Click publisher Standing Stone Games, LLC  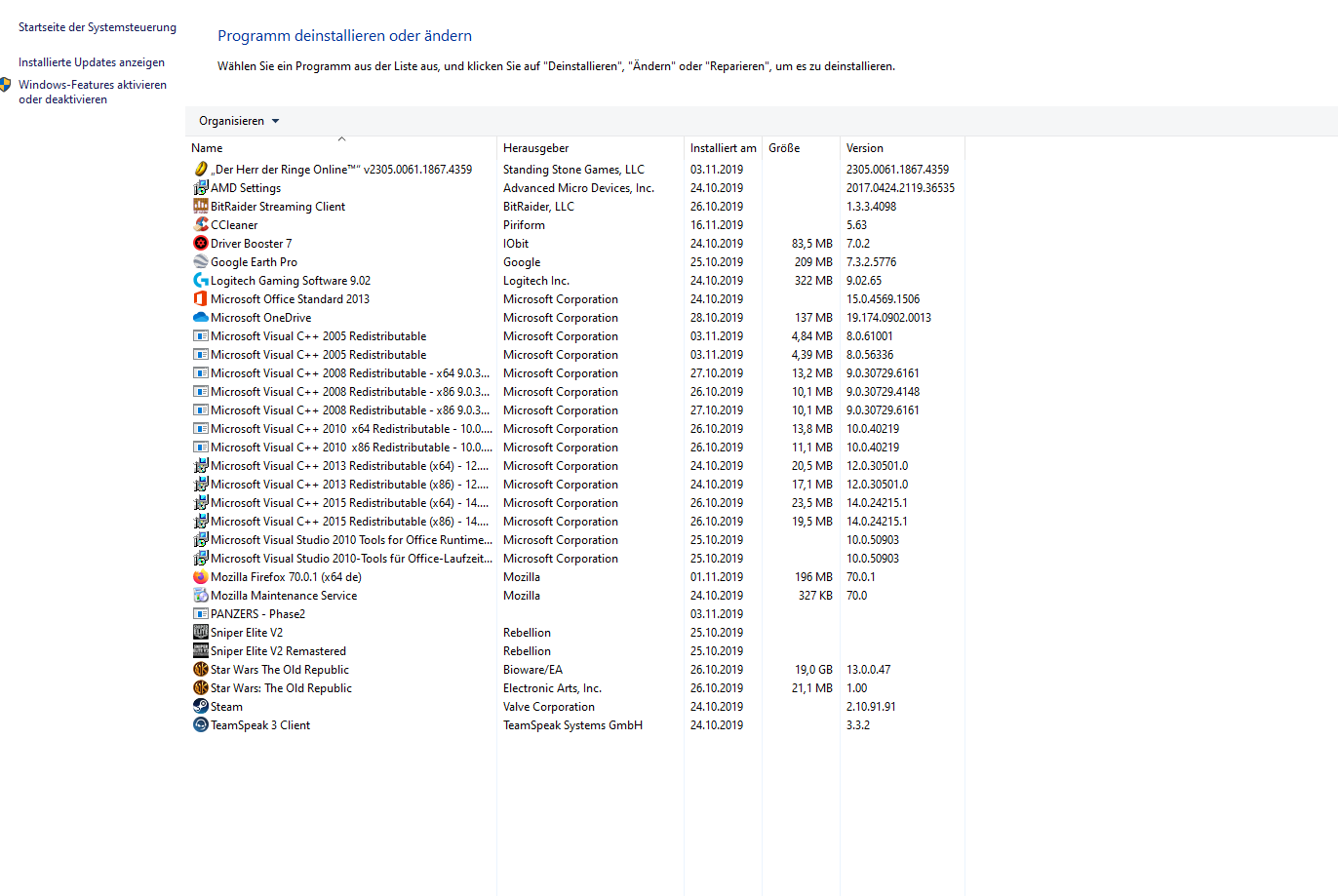point(573,170)
